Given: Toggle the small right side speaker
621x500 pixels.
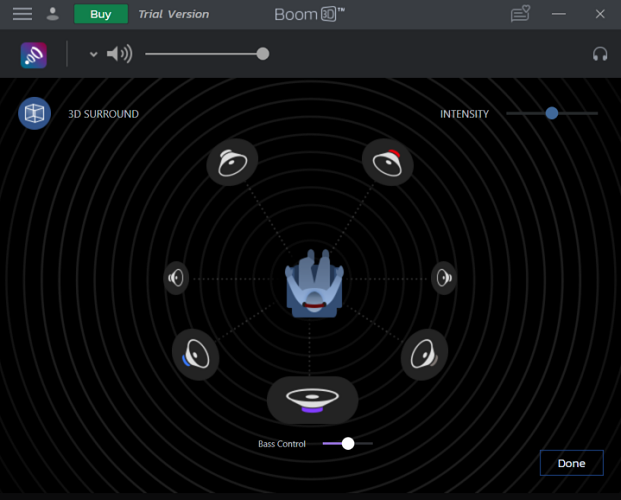Looking at the screenshot, I should pos(444,278).
